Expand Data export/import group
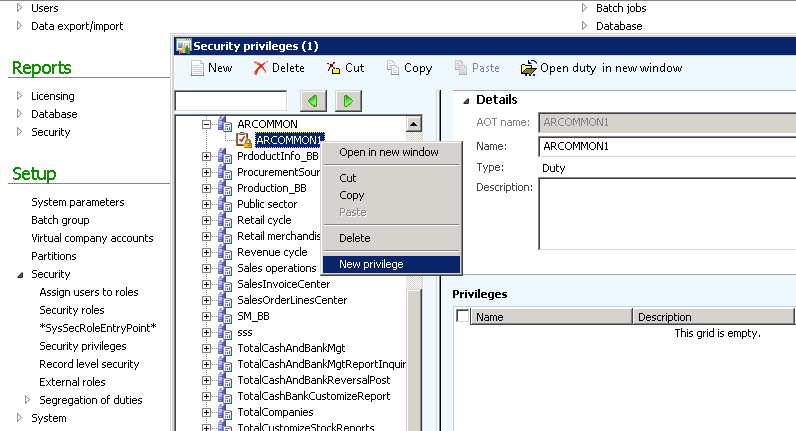 click(x=19, y=25)
